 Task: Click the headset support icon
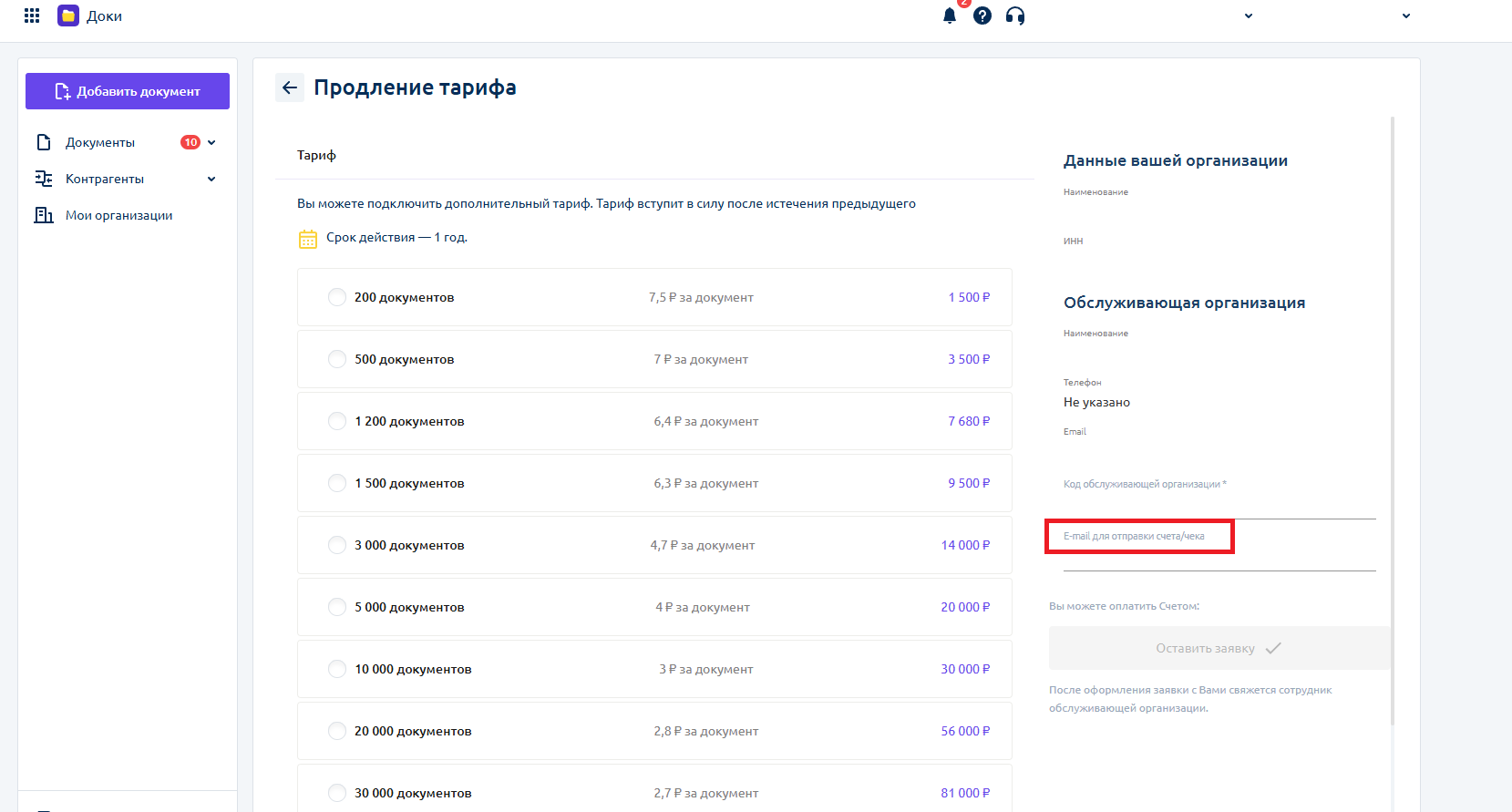coord(1015,15)
